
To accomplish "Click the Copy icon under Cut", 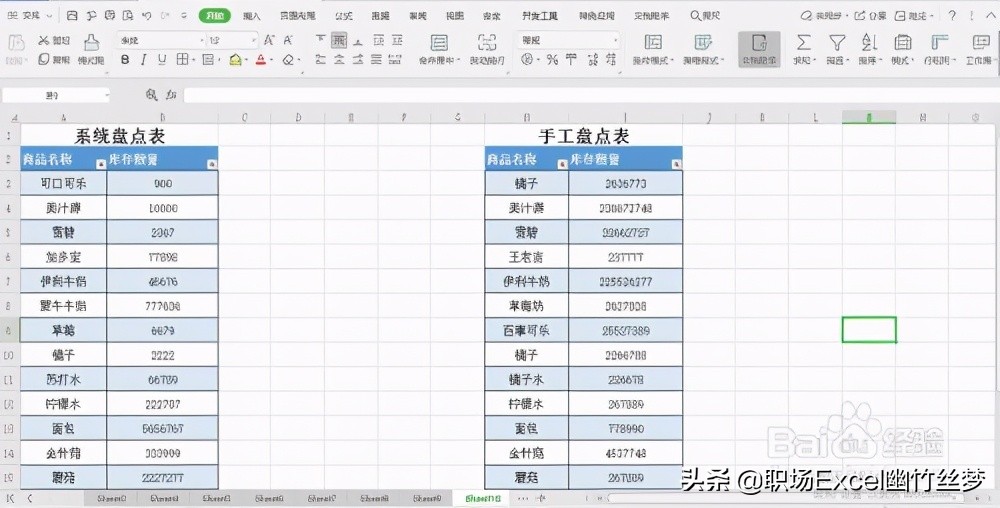I will pos(44,59).
